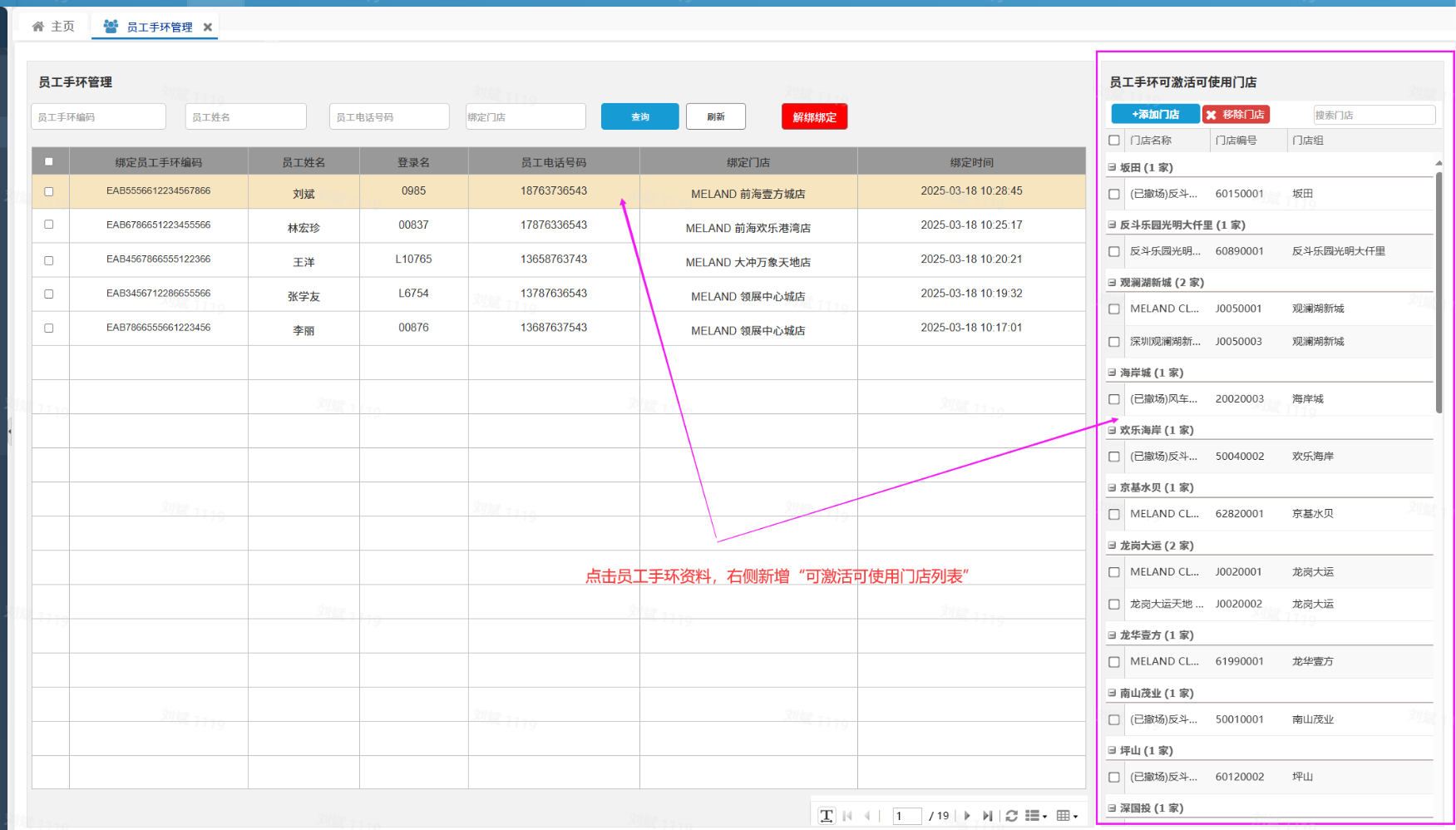Collapse the 观澜湖新城 store group
Image resolution: width=1456 pixels, height=830 pixels.
pyautogui.click(x=1112, y=283)
